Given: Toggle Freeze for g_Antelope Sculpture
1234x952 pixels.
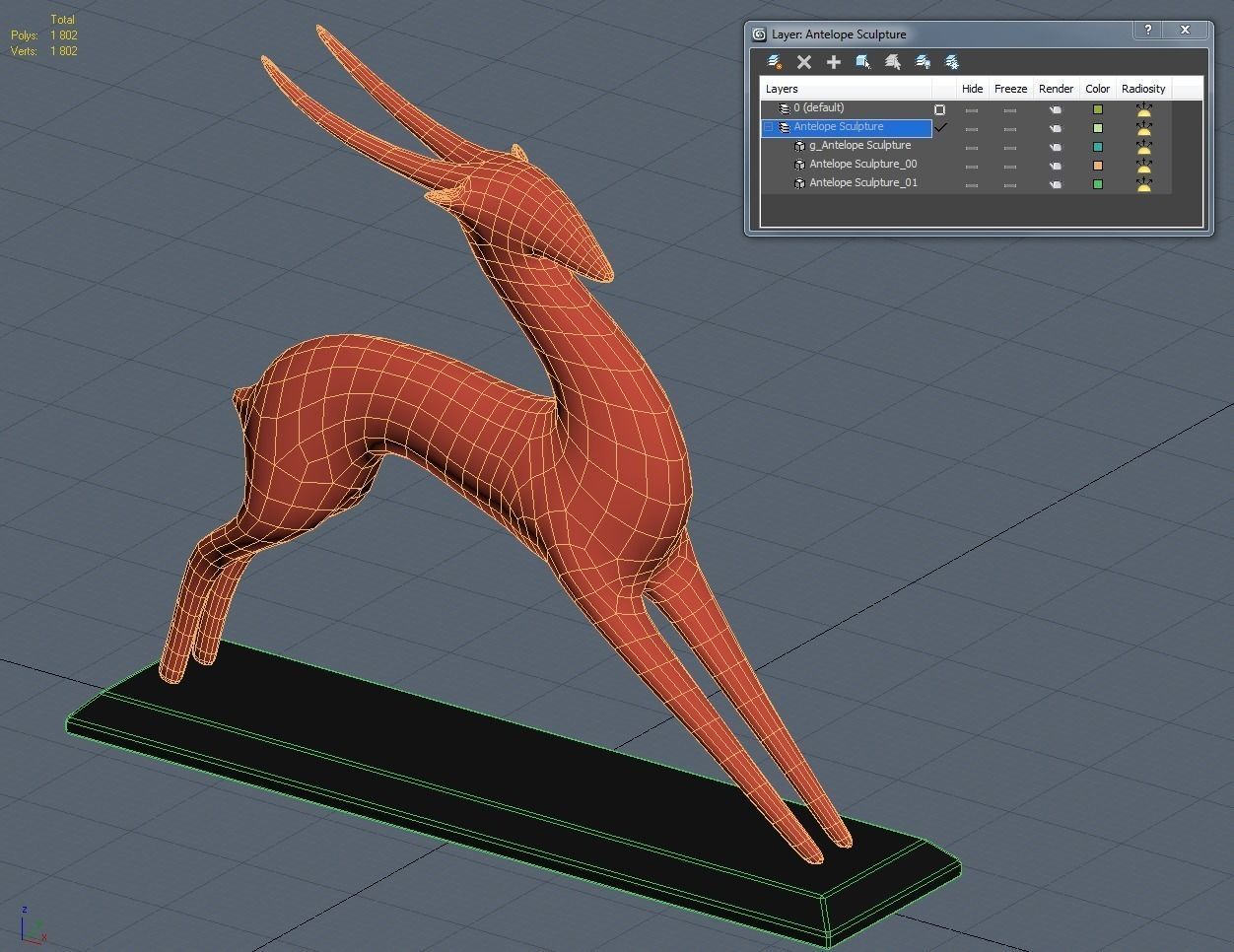Looking at the screenshot, I should pyautogui.click(x=1010, y=148).
